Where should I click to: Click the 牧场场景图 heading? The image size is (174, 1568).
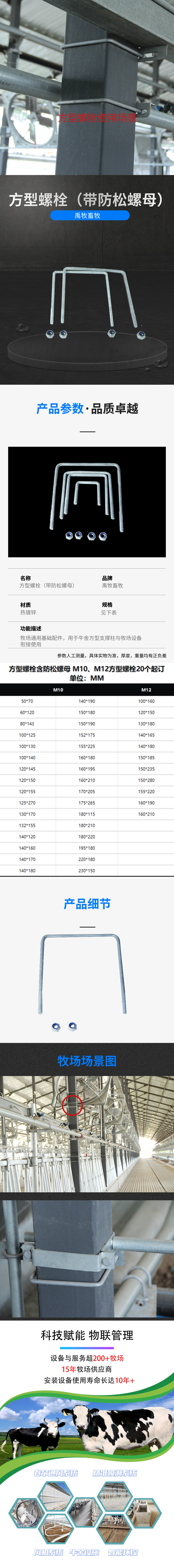pyautogui.click(x=87, y=1061)
